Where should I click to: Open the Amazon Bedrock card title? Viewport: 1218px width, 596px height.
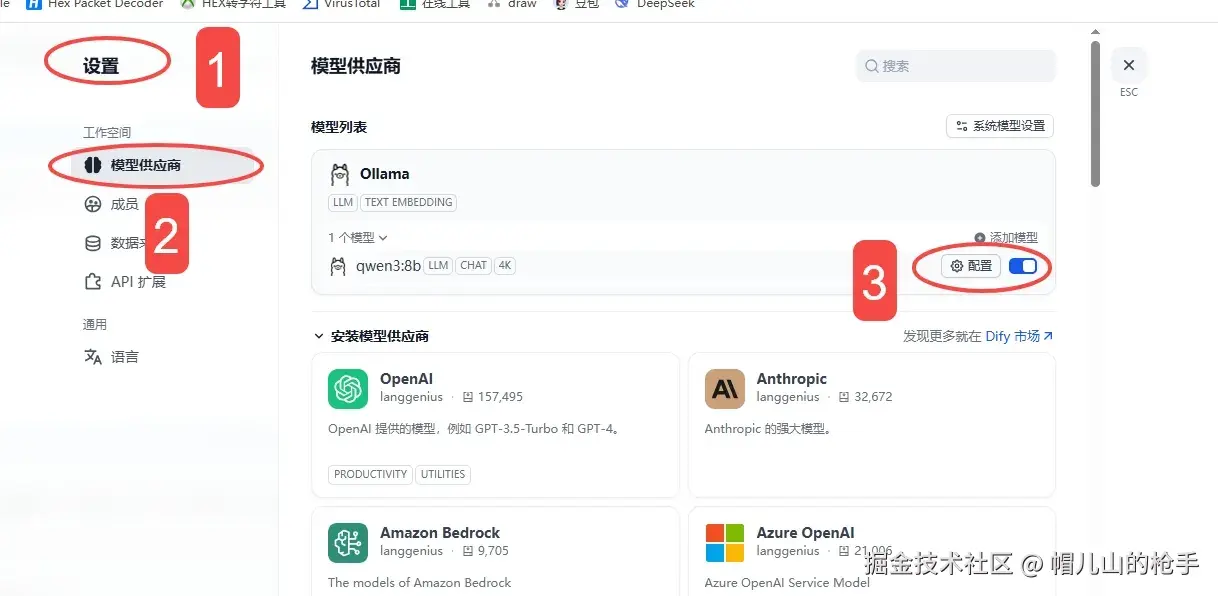coord(440,533)
